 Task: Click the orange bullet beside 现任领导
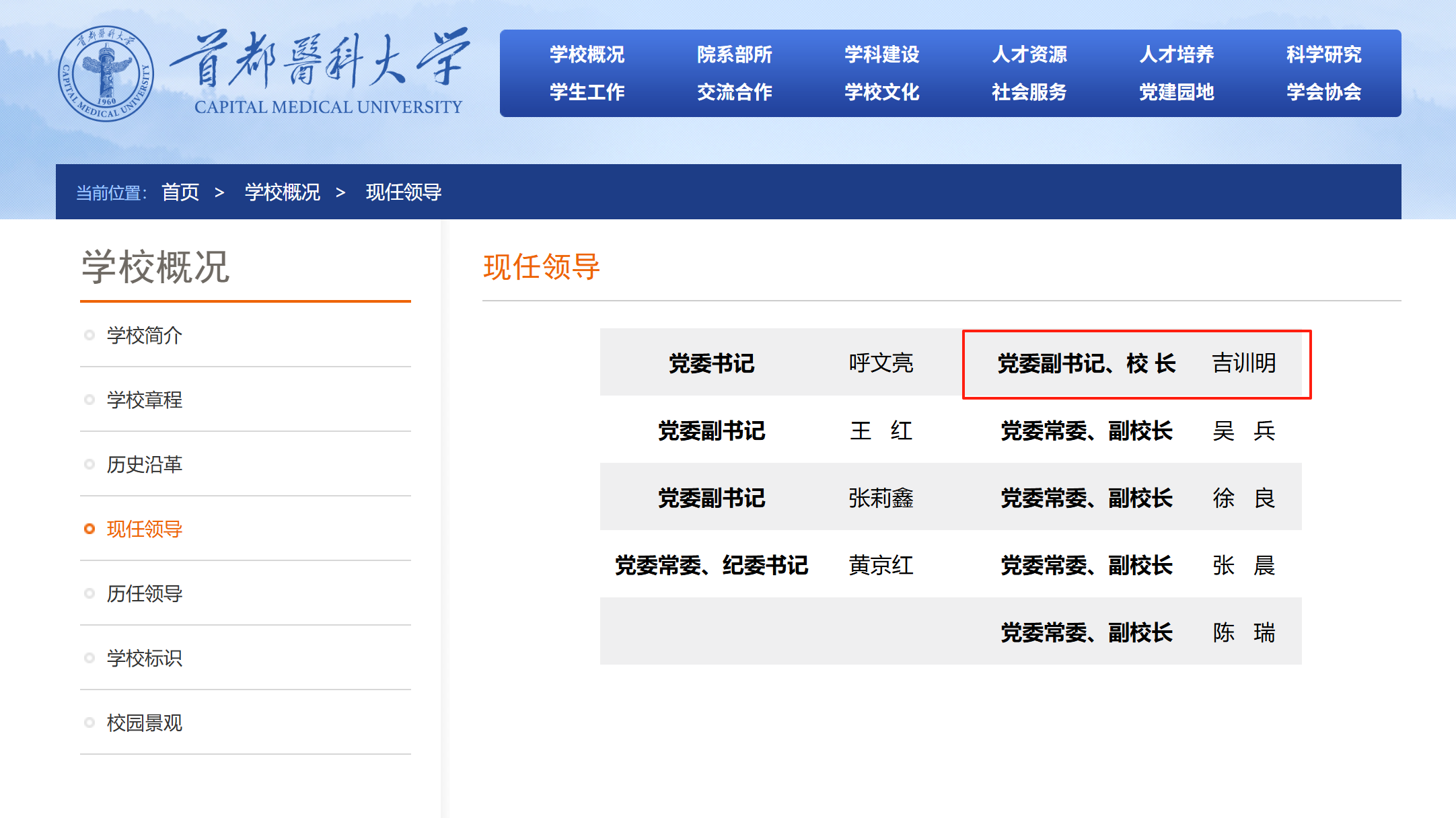point(89,529)
